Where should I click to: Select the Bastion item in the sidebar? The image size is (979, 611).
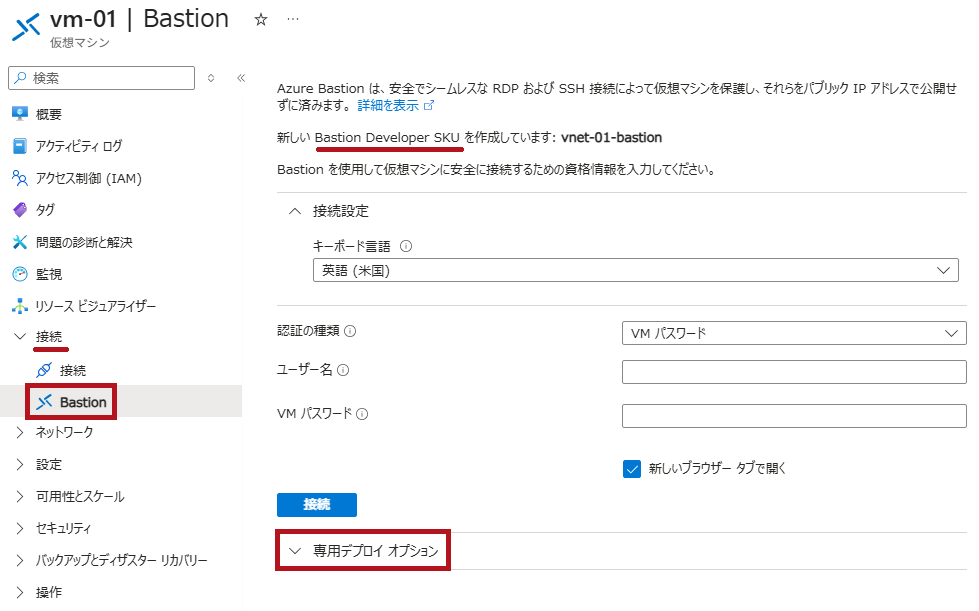(71, 402)
